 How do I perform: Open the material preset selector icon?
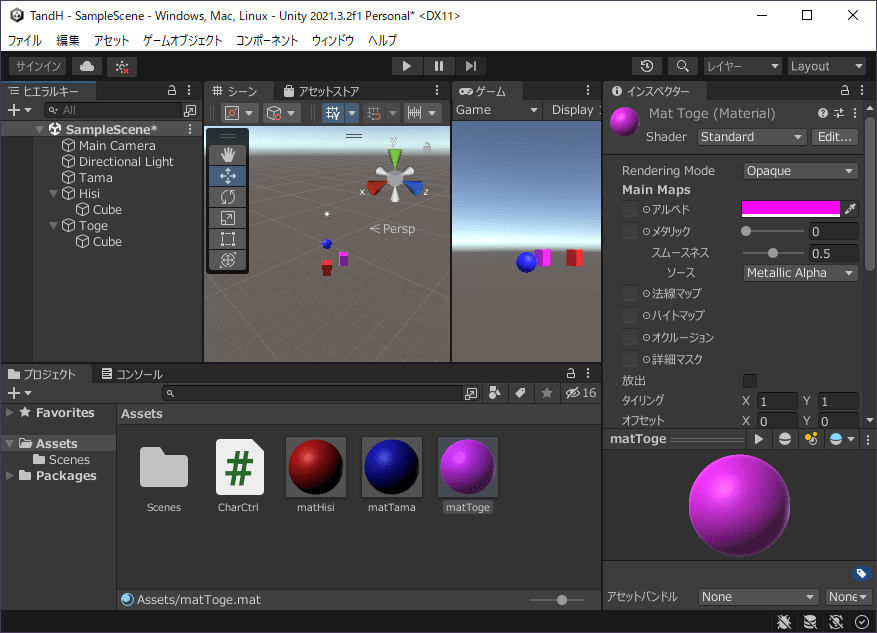point(838,114)
